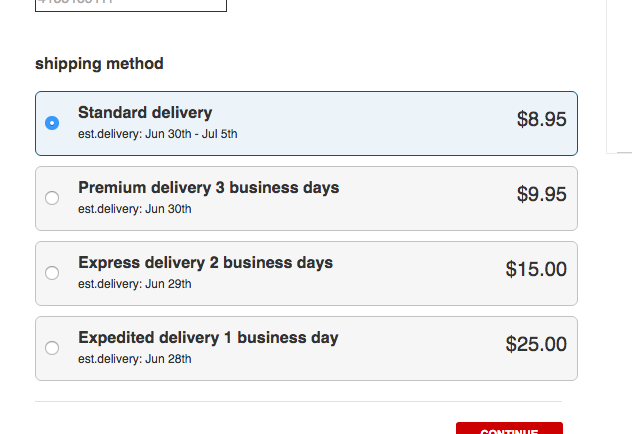
Task: Choose the Premium delivery radio button
Action: [52, 198]
